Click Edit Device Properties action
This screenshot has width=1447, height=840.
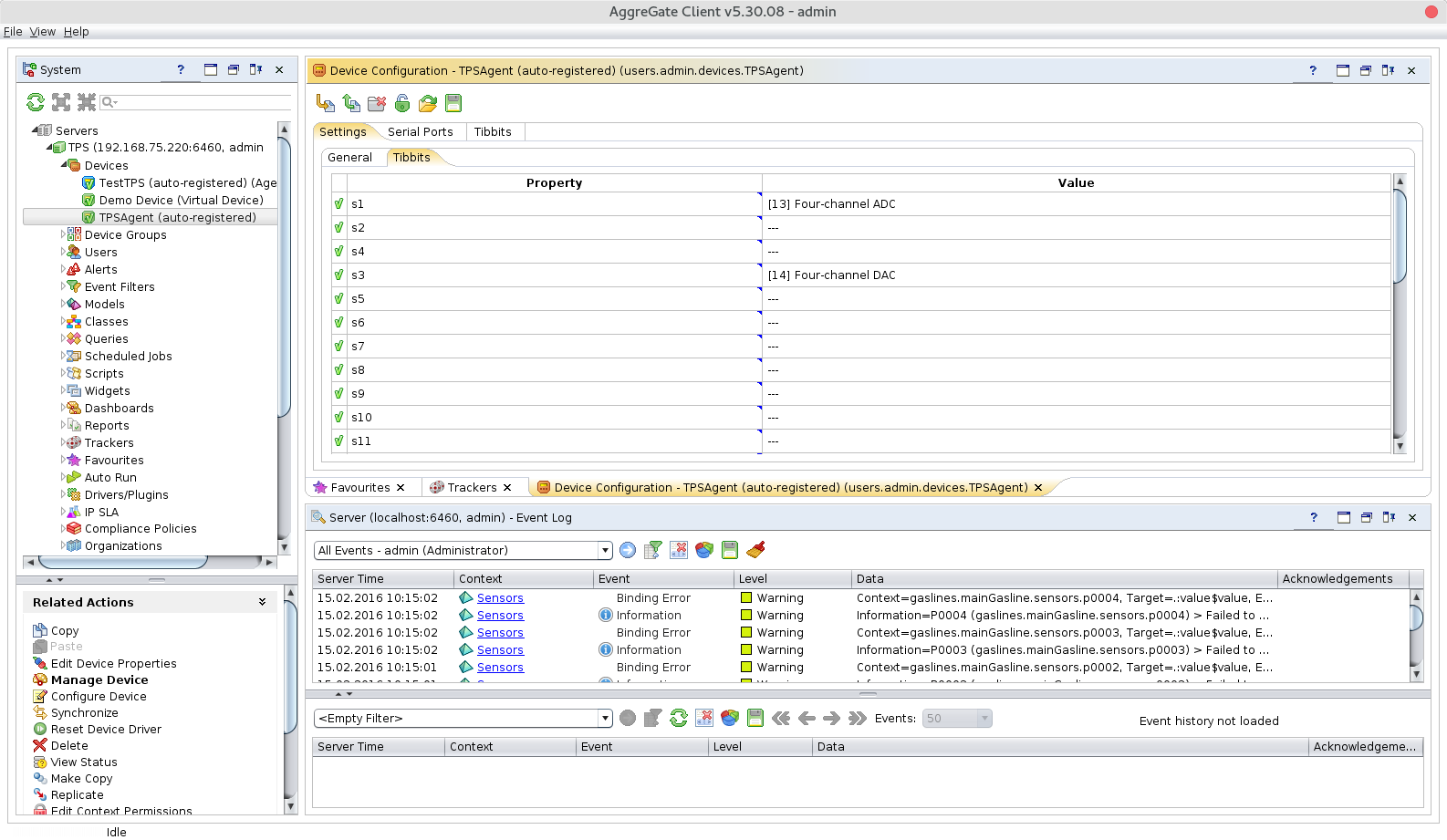click(x=113, y=663)
